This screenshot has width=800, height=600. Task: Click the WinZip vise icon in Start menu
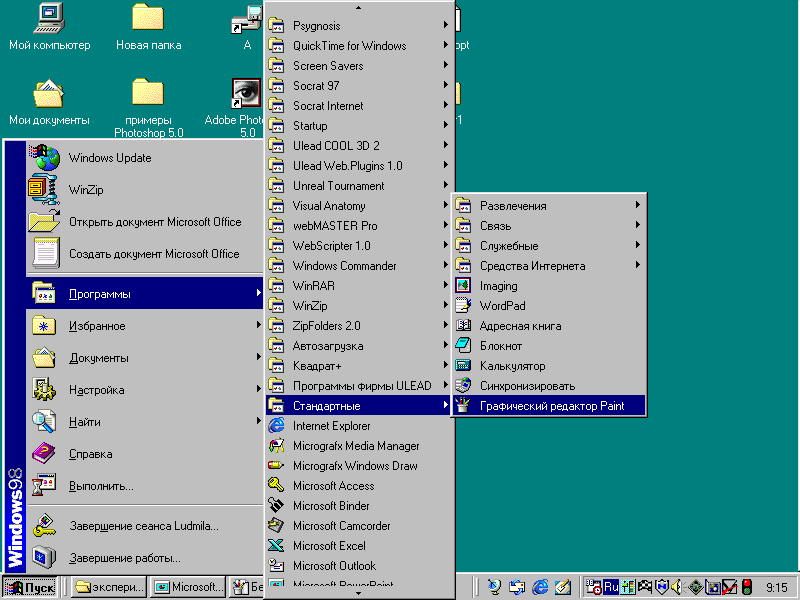(x=44, y=189)
